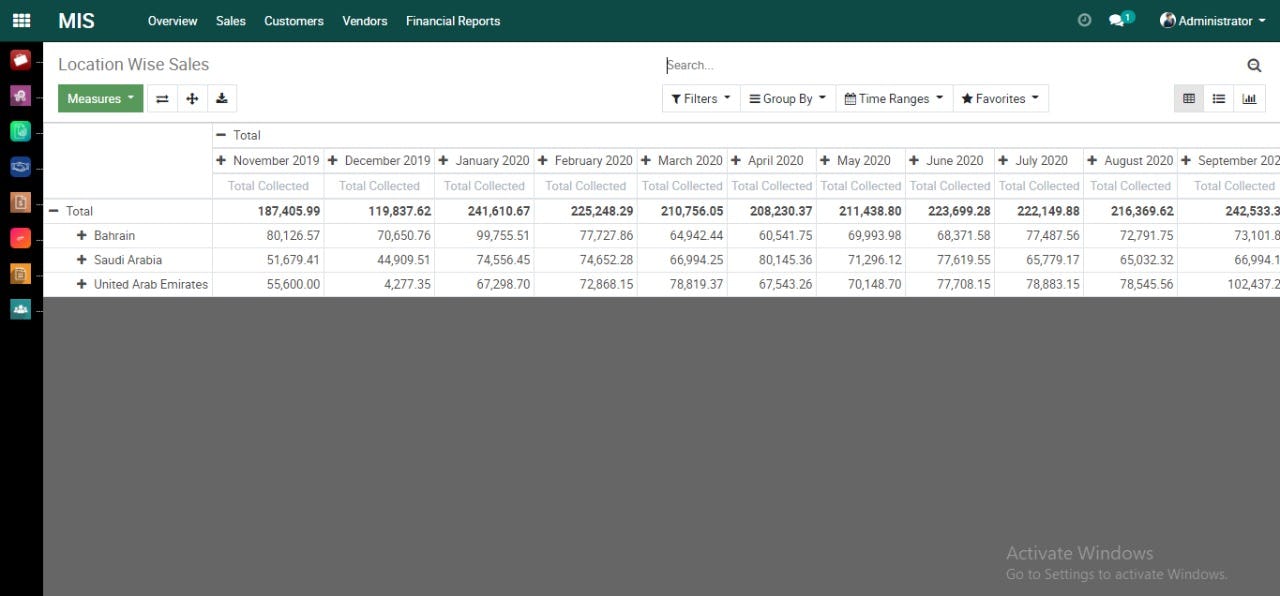Open the apps grid menu
1280x596 pixels.
click(20, 19)
